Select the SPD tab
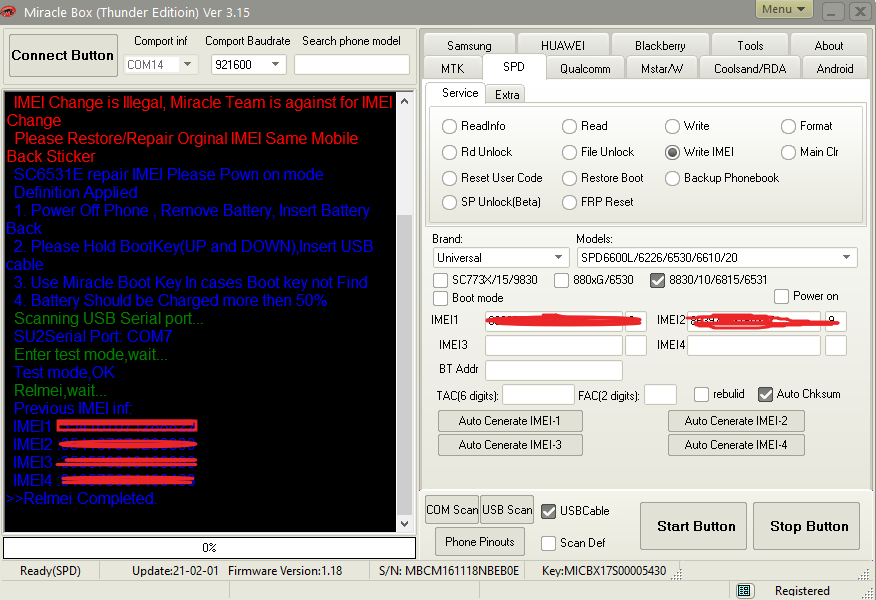The height and width of the screenshot is (600, 876). point(513,67)
